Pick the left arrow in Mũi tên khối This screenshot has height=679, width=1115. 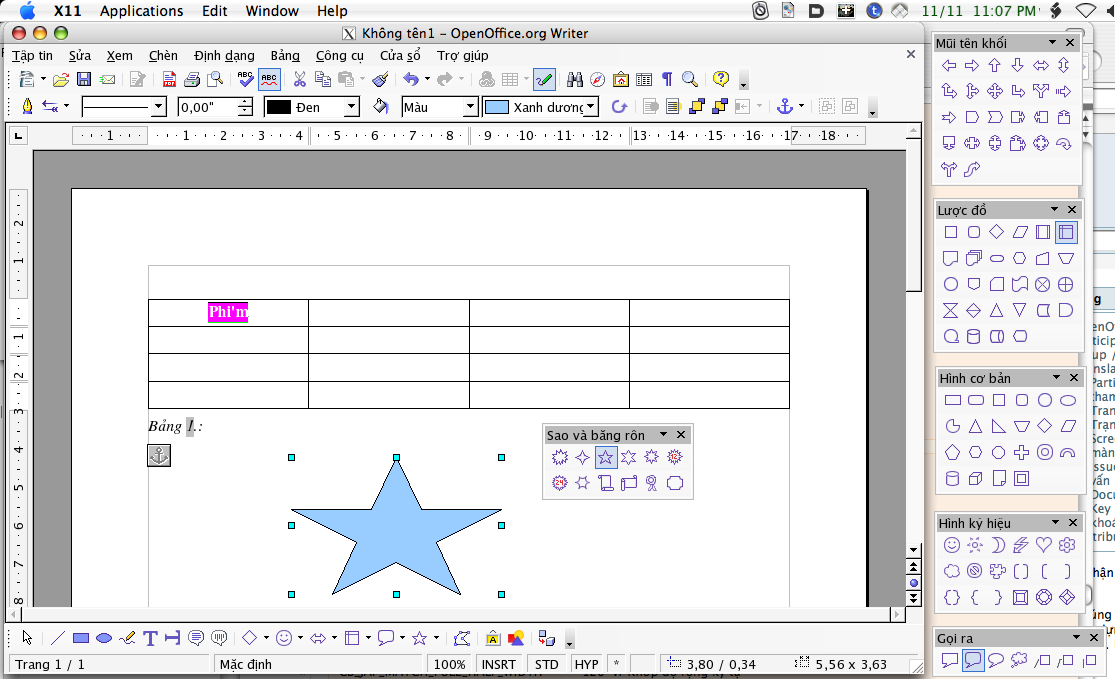pos(949,65)
